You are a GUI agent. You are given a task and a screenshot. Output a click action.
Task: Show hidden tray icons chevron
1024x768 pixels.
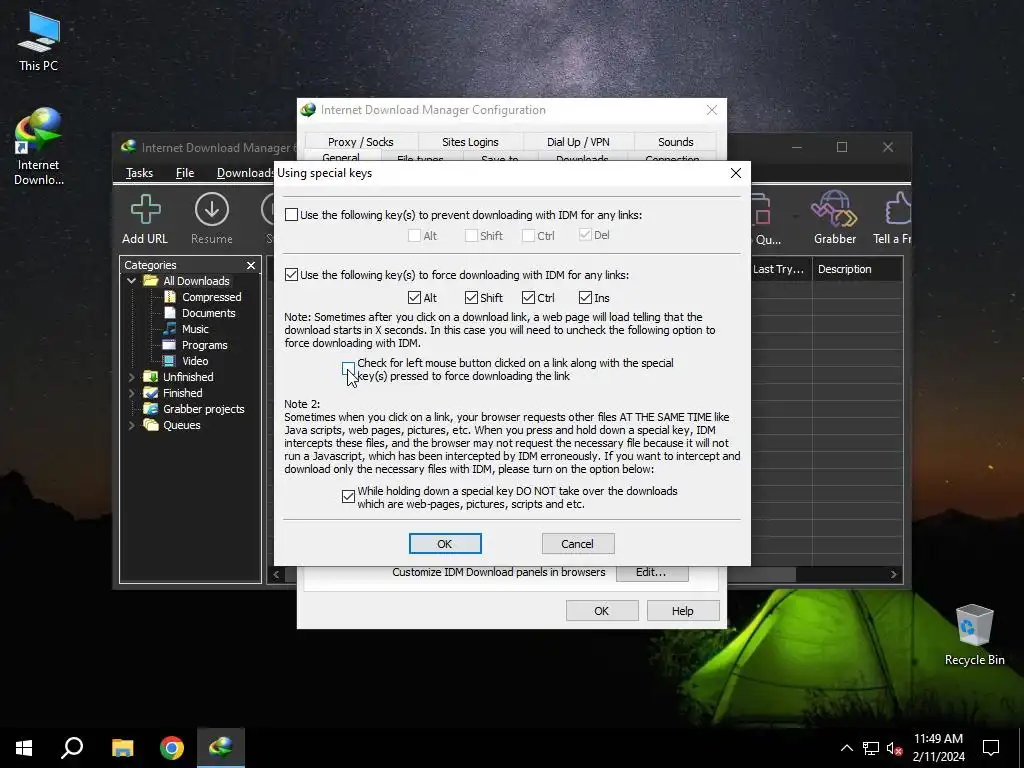click(846, 748)
